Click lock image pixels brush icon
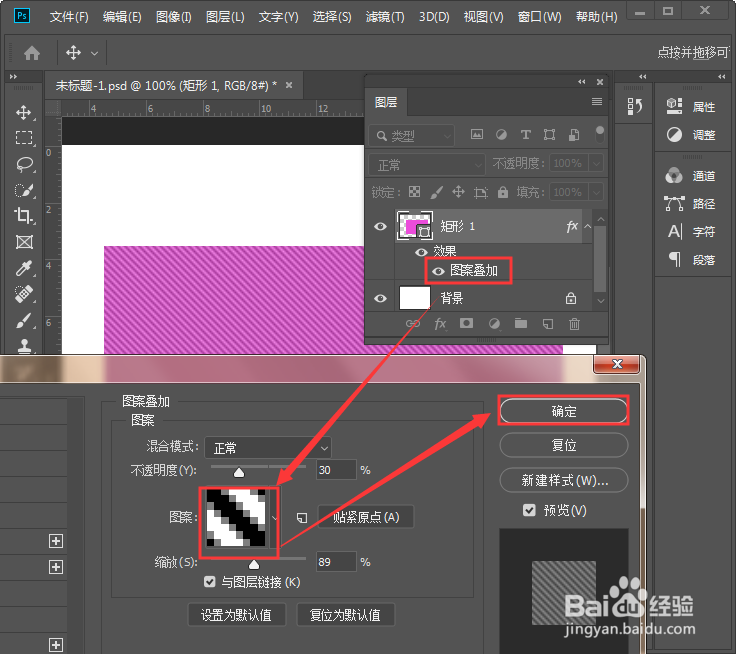Viewport: 736px width, 654px height. (x=437, y=192)
